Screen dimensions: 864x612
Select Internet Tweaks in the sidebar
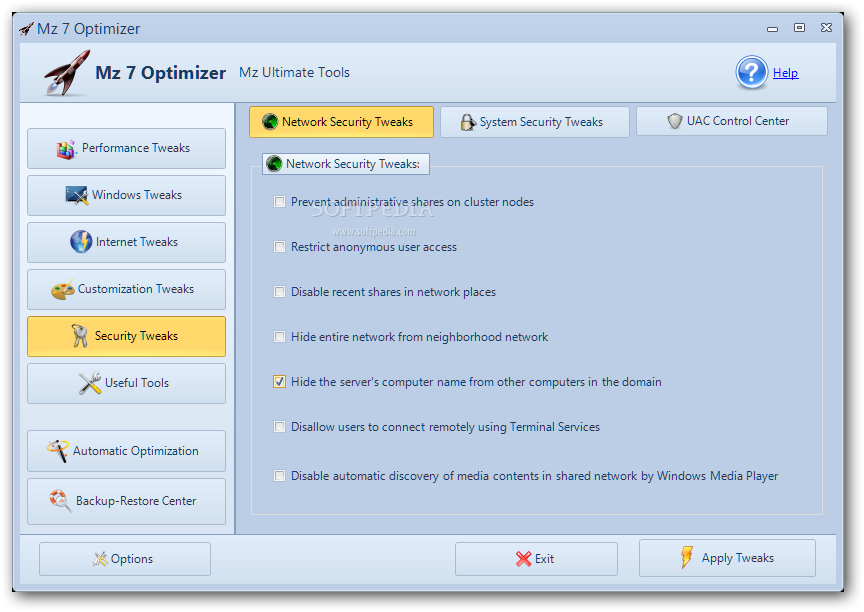126,242
